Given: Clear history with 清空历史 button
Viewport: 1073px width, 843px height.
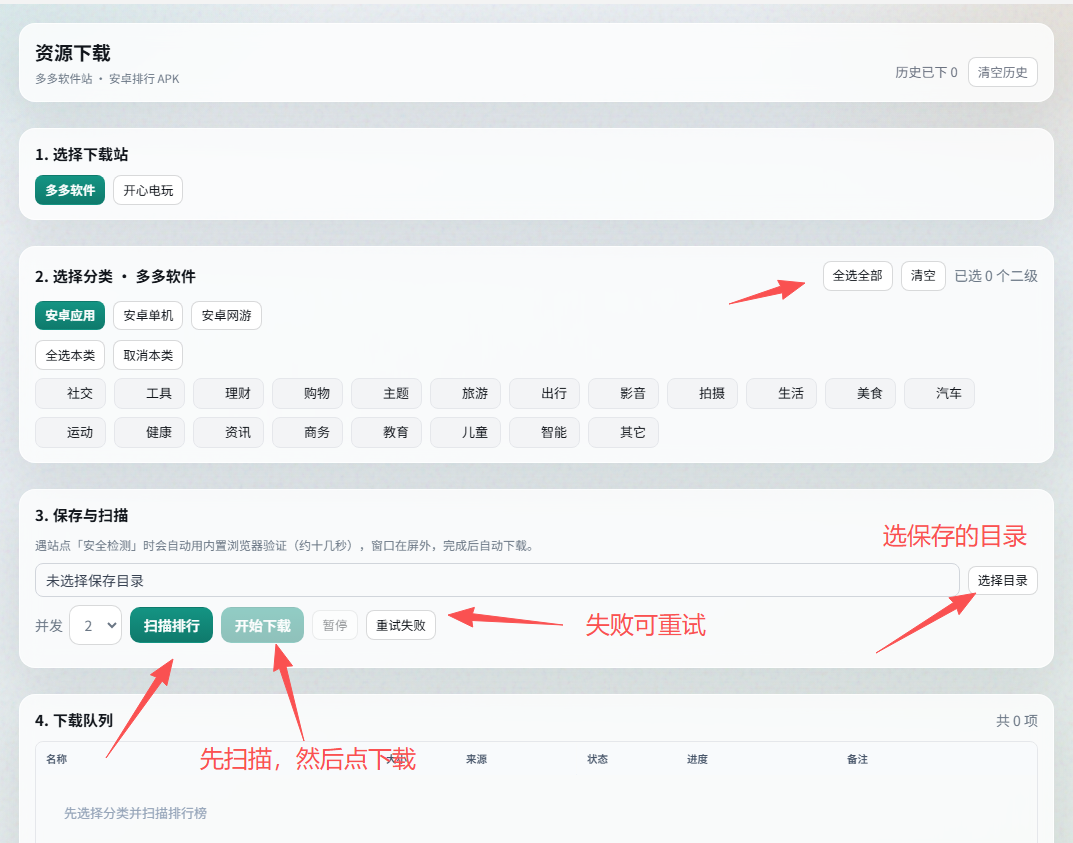Looking at the screenshot, I should click(x=1003, y=73).
